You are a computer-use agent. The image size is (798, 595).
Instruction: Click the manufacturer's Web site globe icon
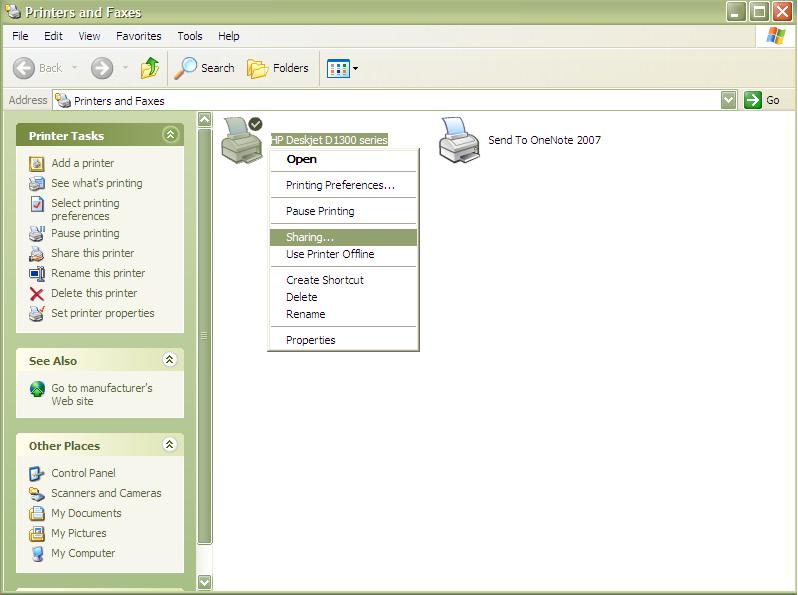pyautogui.click(x=37, y=389)
